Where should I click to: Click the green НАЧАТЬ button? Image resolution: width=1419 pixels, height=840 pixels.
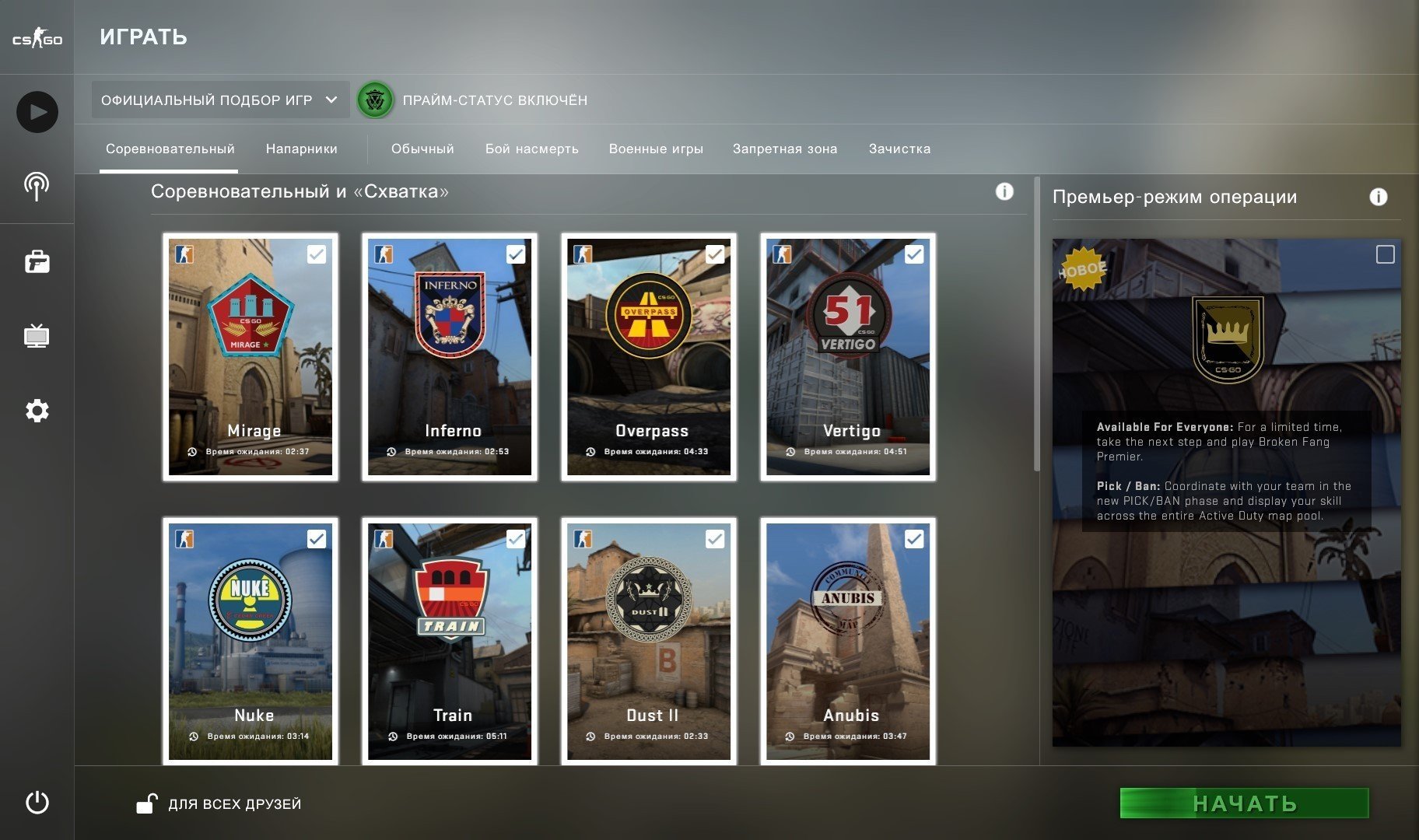1244,803
